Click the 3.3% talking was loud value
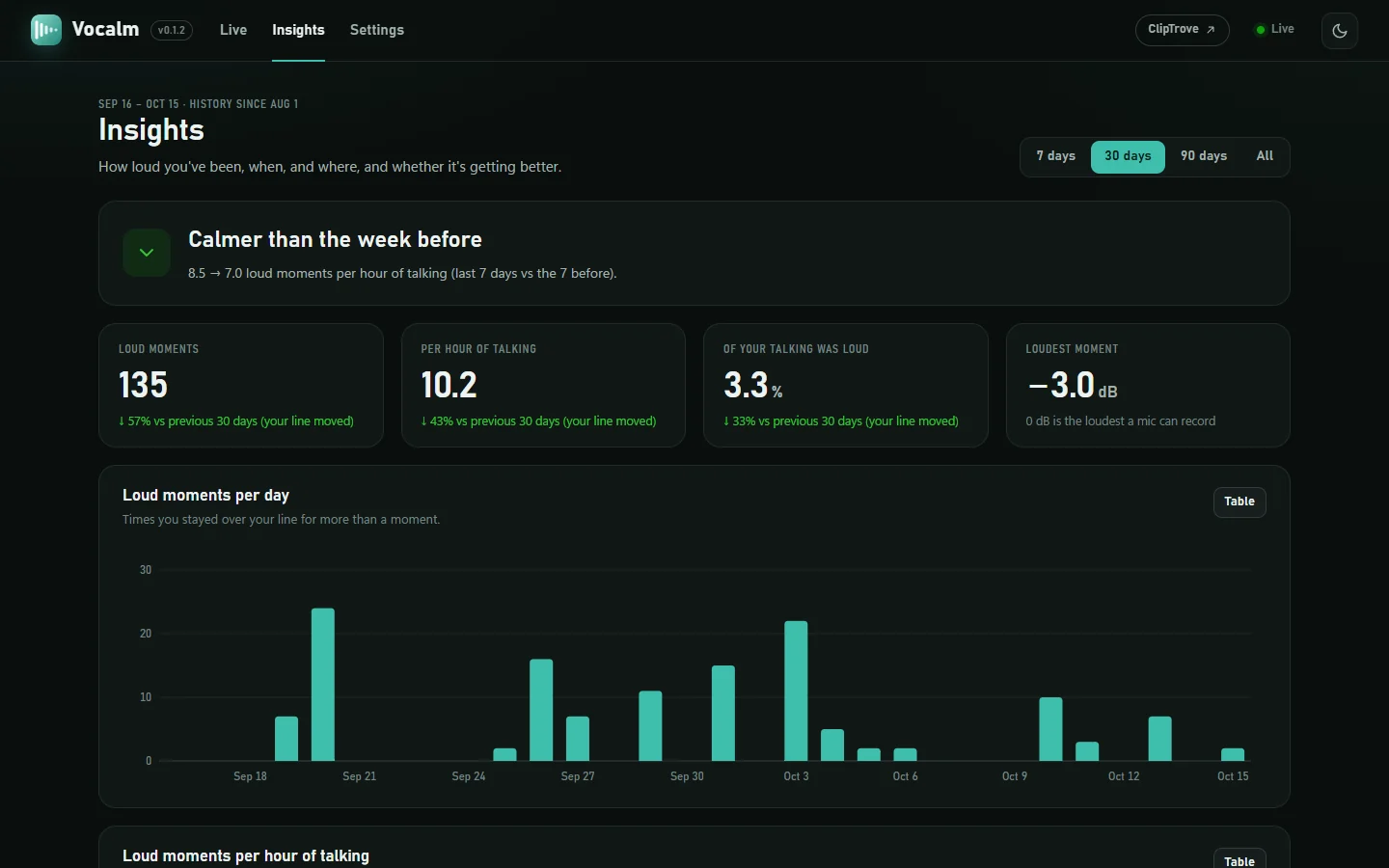Viewport: 1389px width, 868px height. point(753,386)
